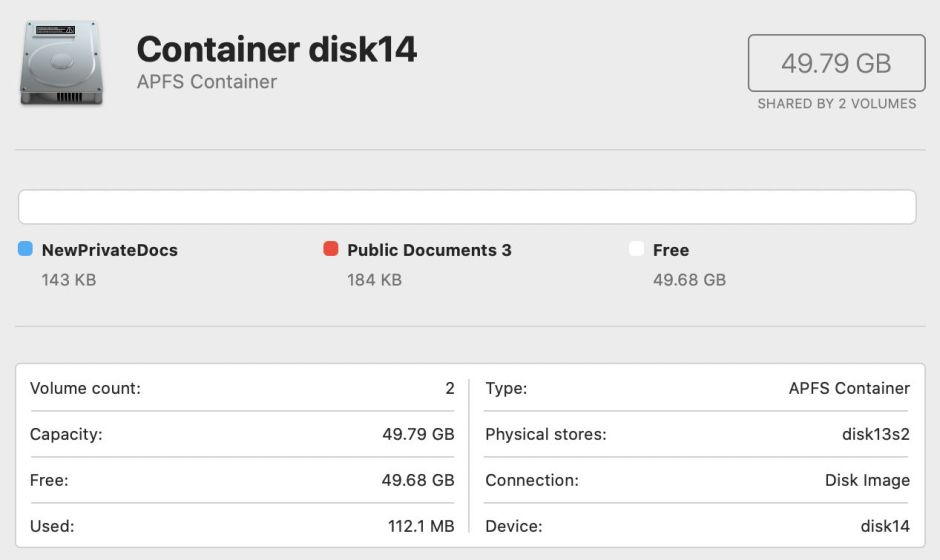The width and height of the screenshot is (940, 560).
Task: Click the 143 KB size value
Action: point(69,280)
